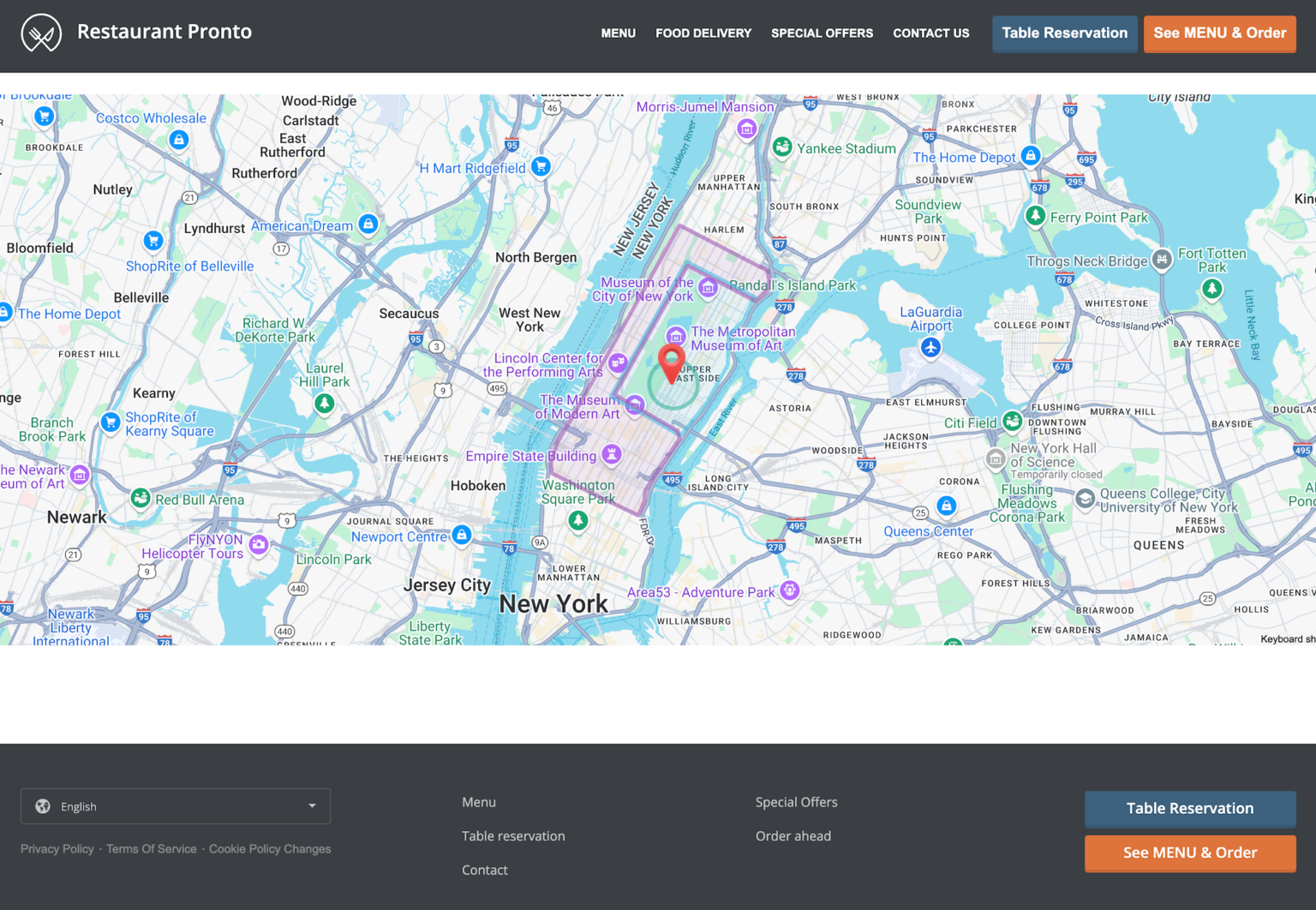Click the Citi Field stadium marker
1316x910 pixels.
tap(1012, 422)
